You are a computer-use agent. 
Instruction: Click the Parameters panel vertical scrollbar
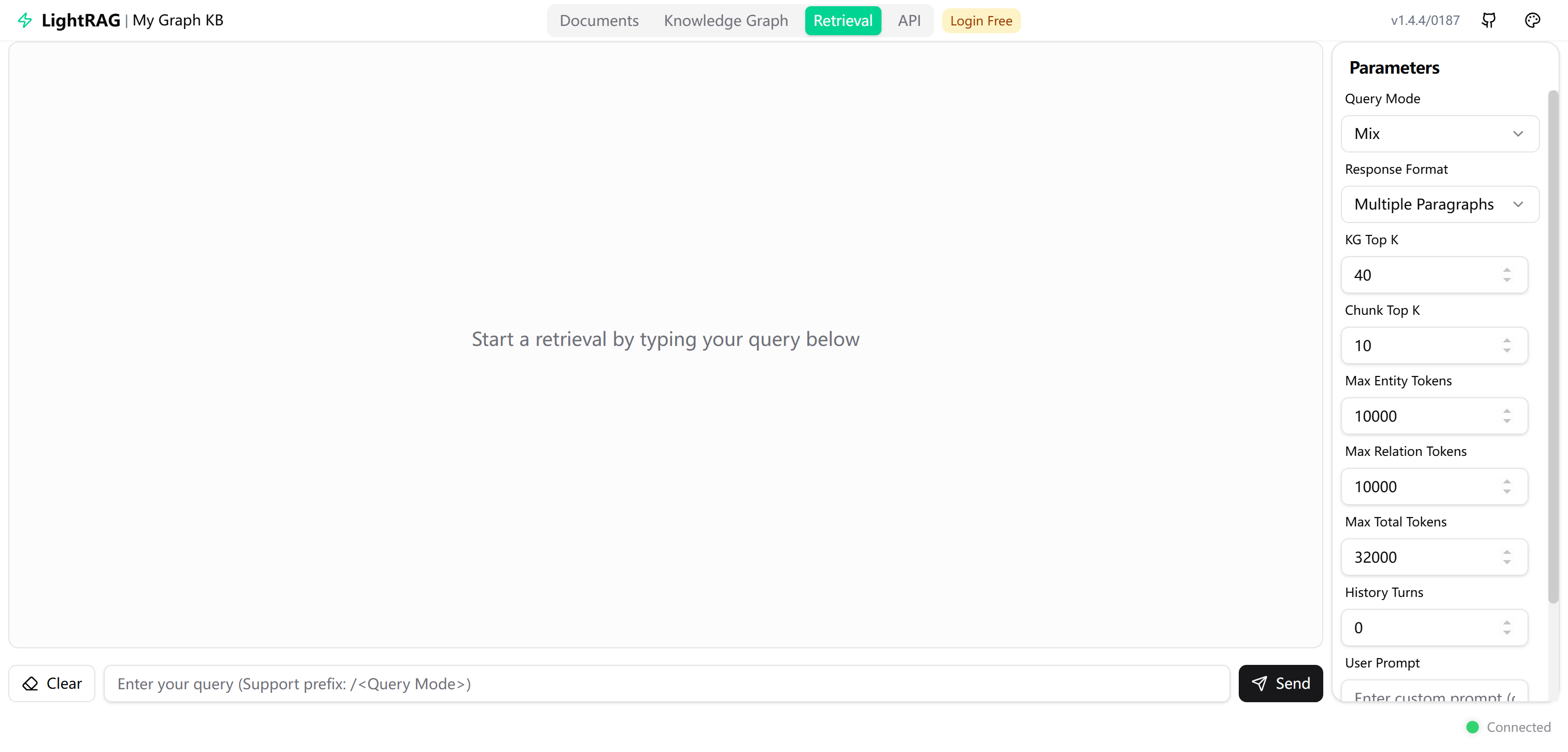(1553, 347)
